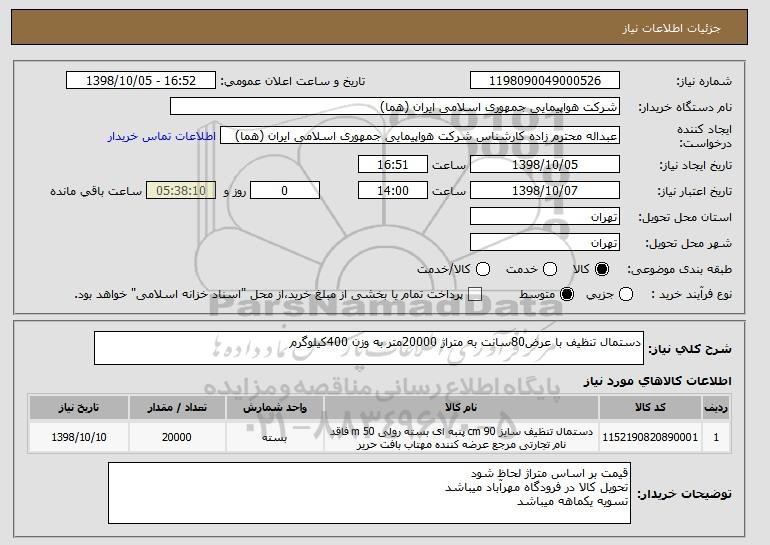Click the شرح کلی نیاز label

click(690, 349)
